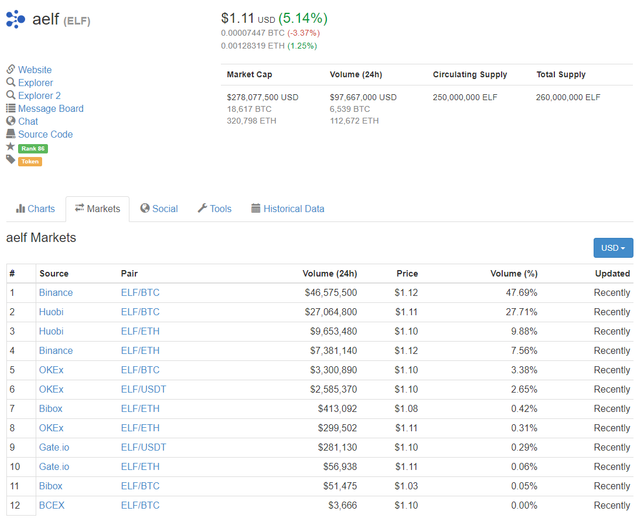The image size is (640, 519).
Task: Click the globe icon on Social tab
Action: point(144,208)
